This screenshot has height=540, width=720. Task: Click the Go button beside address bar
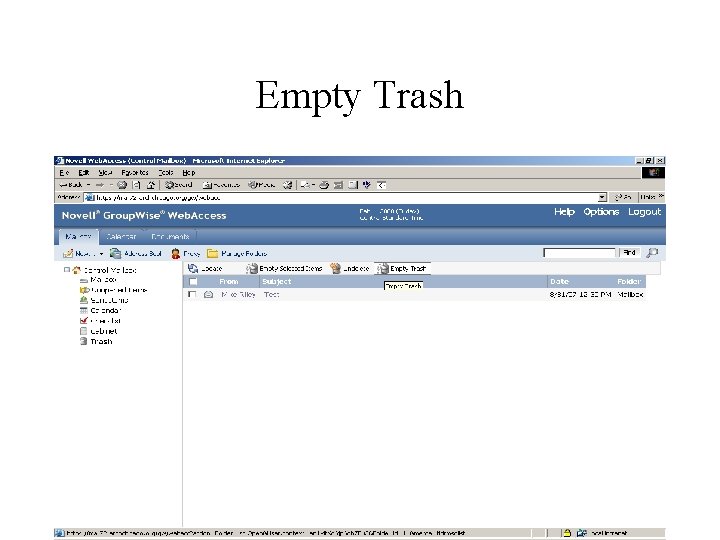click(x=623, y=197)
